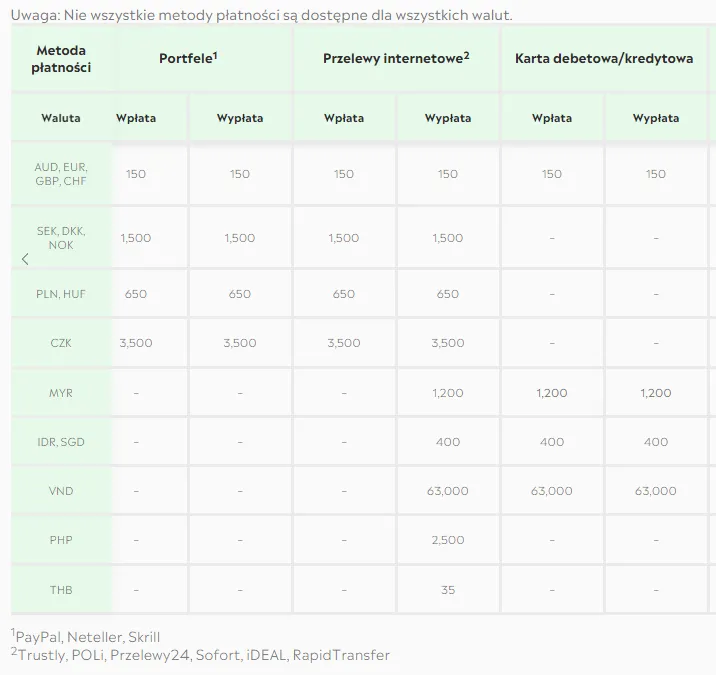This screenshot has width=716, height=675.
Task: Select the MYR currency row label
Action: pyautogui.click(x=61, y=393)
